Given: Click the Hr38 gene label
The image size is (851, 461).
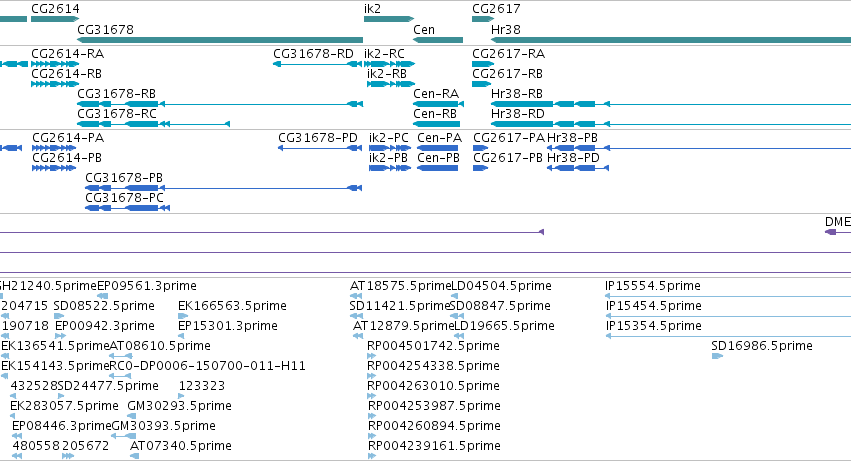Looking at the screenshot, I should pyautogui.click(x=506, y=29).
